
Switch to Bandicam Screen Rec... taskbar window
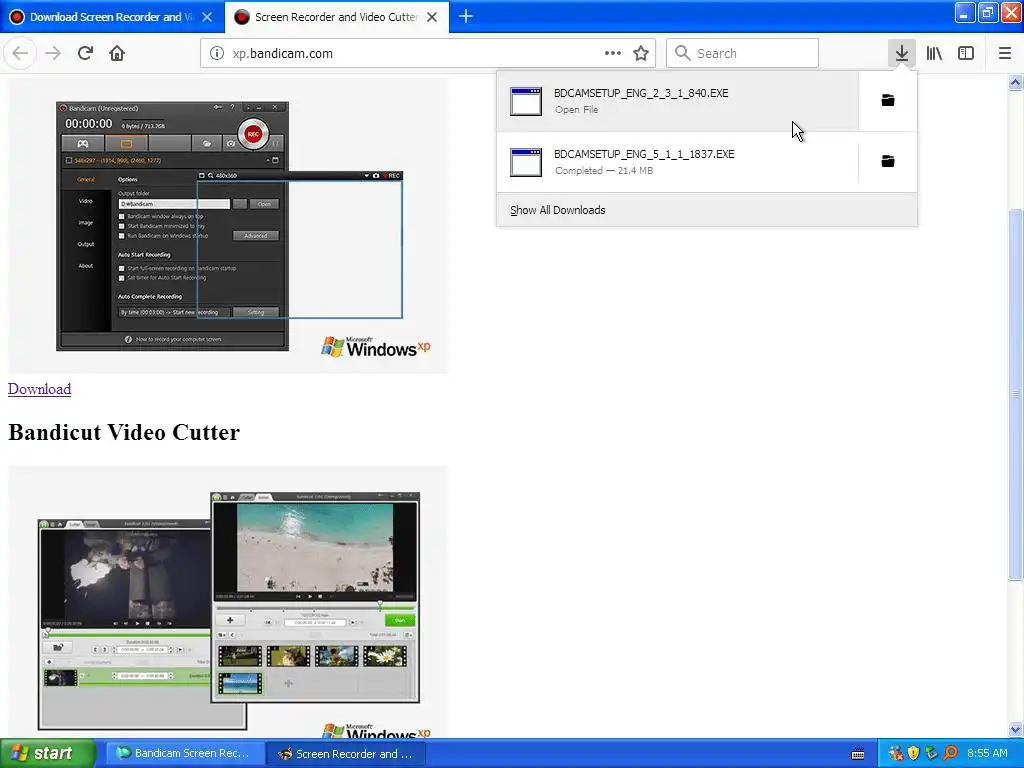pos(185,753)
